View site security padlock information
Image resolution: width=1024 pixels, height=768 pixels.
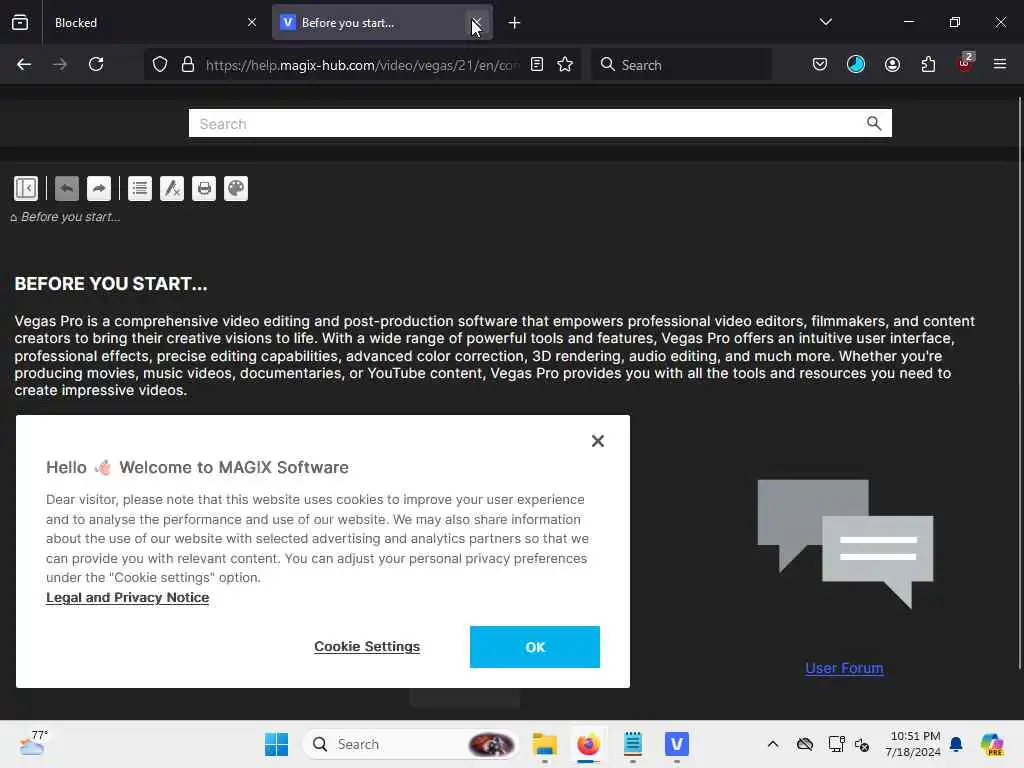[188, 65]
